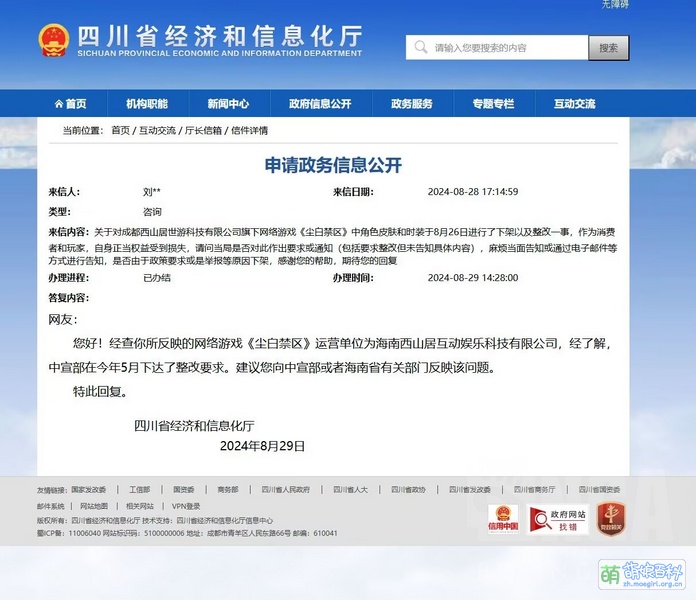This screenshot has width=696, height=600.
Task: Select the date 2024-08-28 17:14:59
Action: pos(473,192)
